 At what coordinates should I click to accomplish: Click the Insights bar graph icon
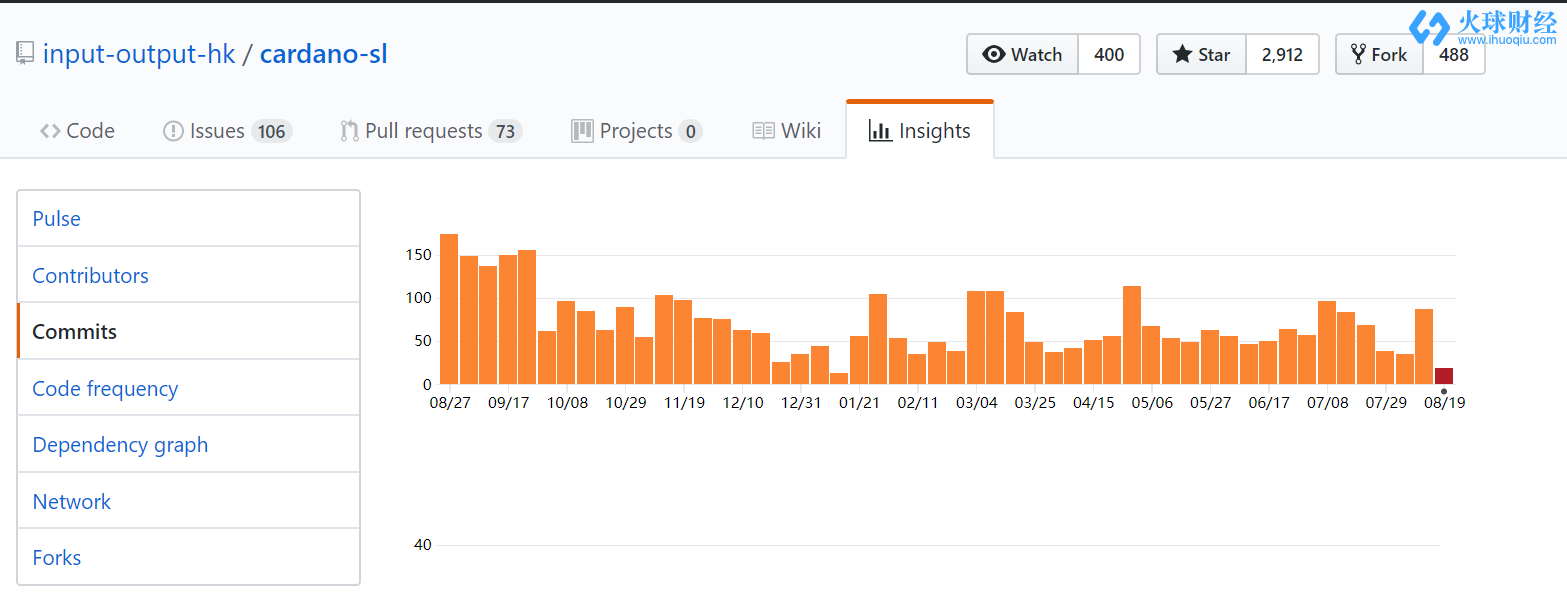[880, 130]
